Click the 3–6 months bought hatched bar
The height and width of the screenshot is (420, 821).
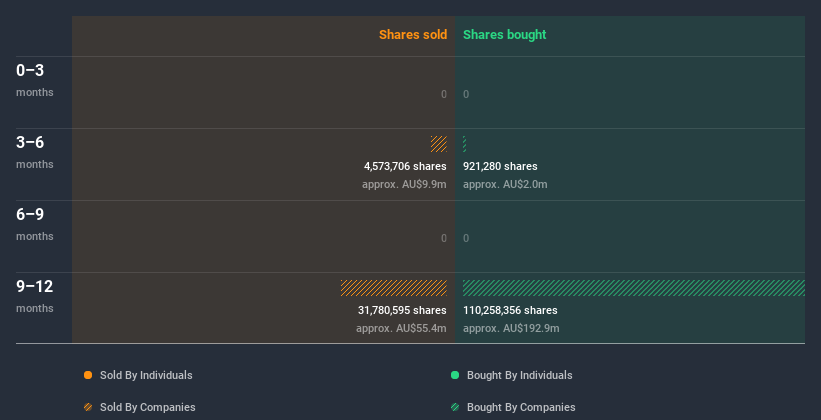coord(464,144)
